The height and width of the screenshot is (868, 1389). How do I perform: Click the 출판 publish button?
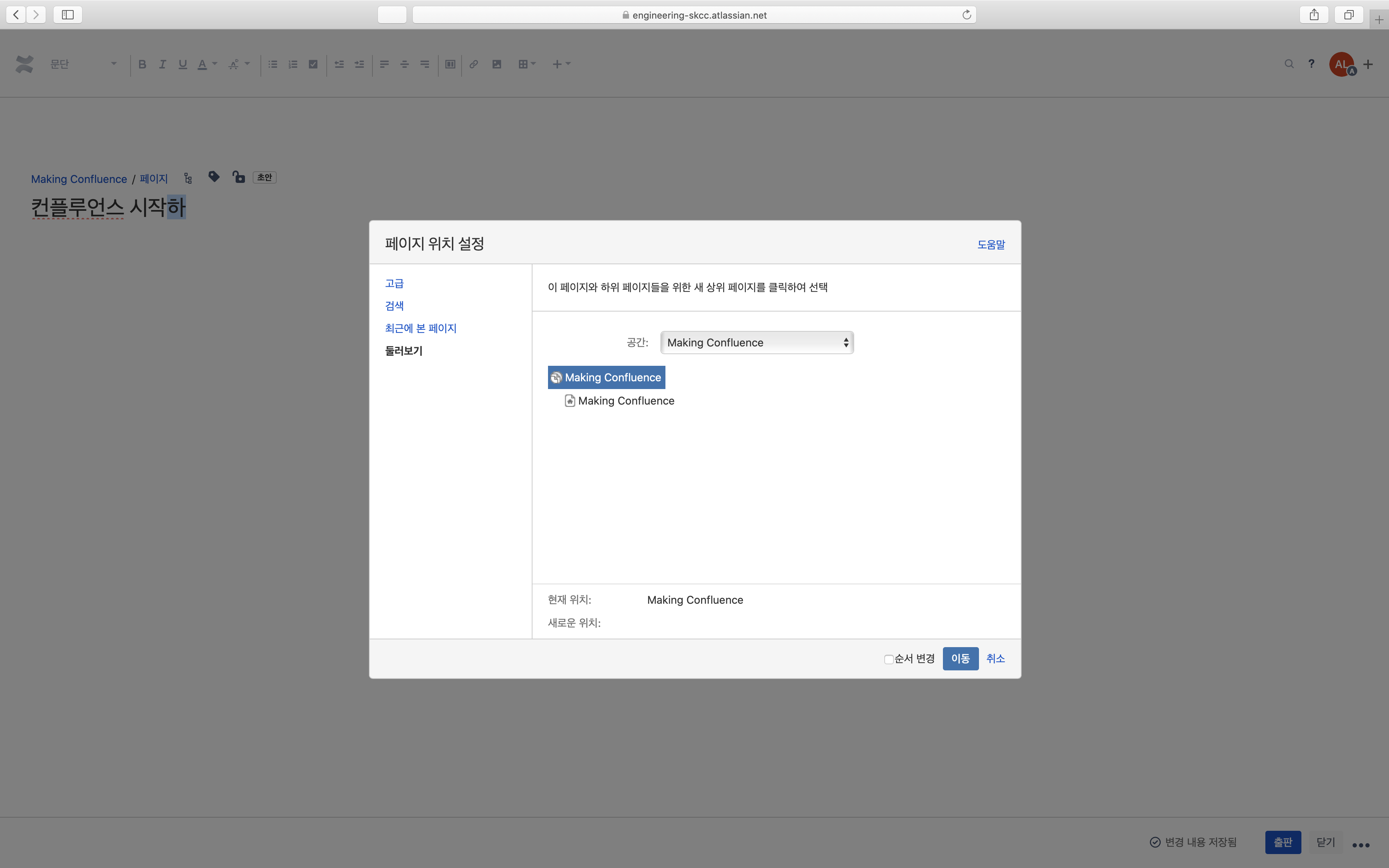tap(1283, 842)
